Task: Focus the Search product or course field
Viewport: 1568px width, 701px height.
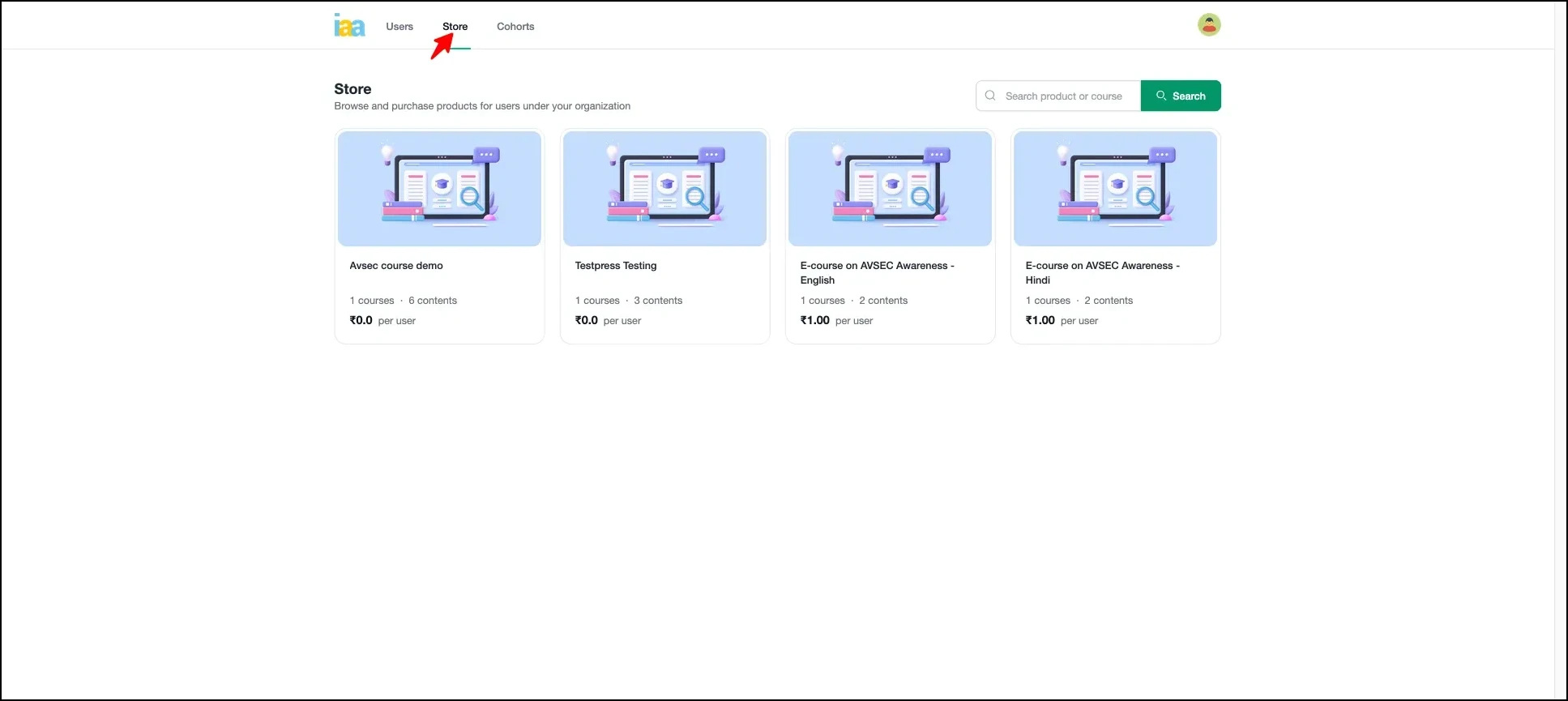Action: coord(1064,96)
